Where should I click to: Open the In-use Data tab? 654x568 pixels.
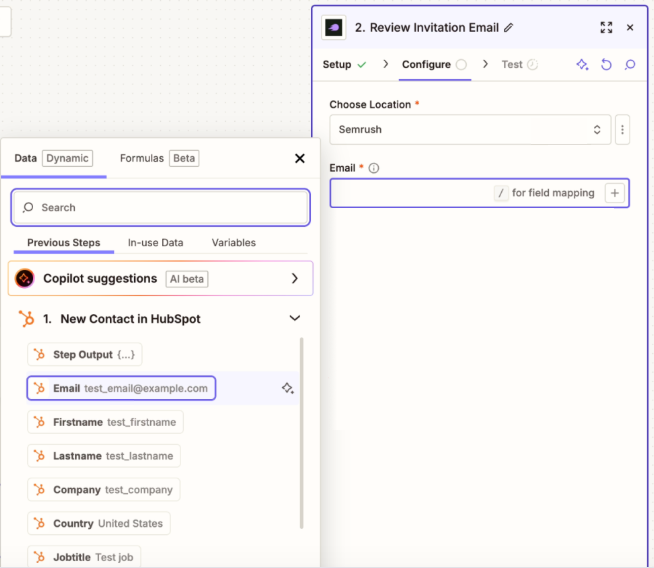[155, 243]
